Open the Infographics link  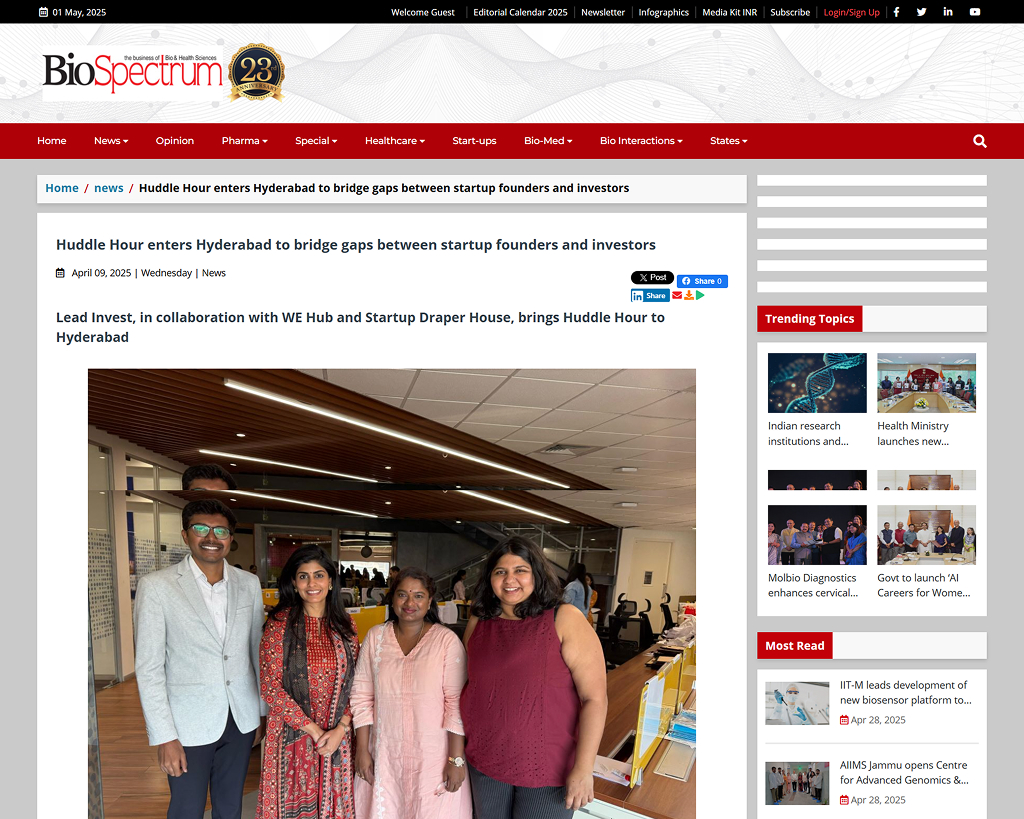[664, 12]
